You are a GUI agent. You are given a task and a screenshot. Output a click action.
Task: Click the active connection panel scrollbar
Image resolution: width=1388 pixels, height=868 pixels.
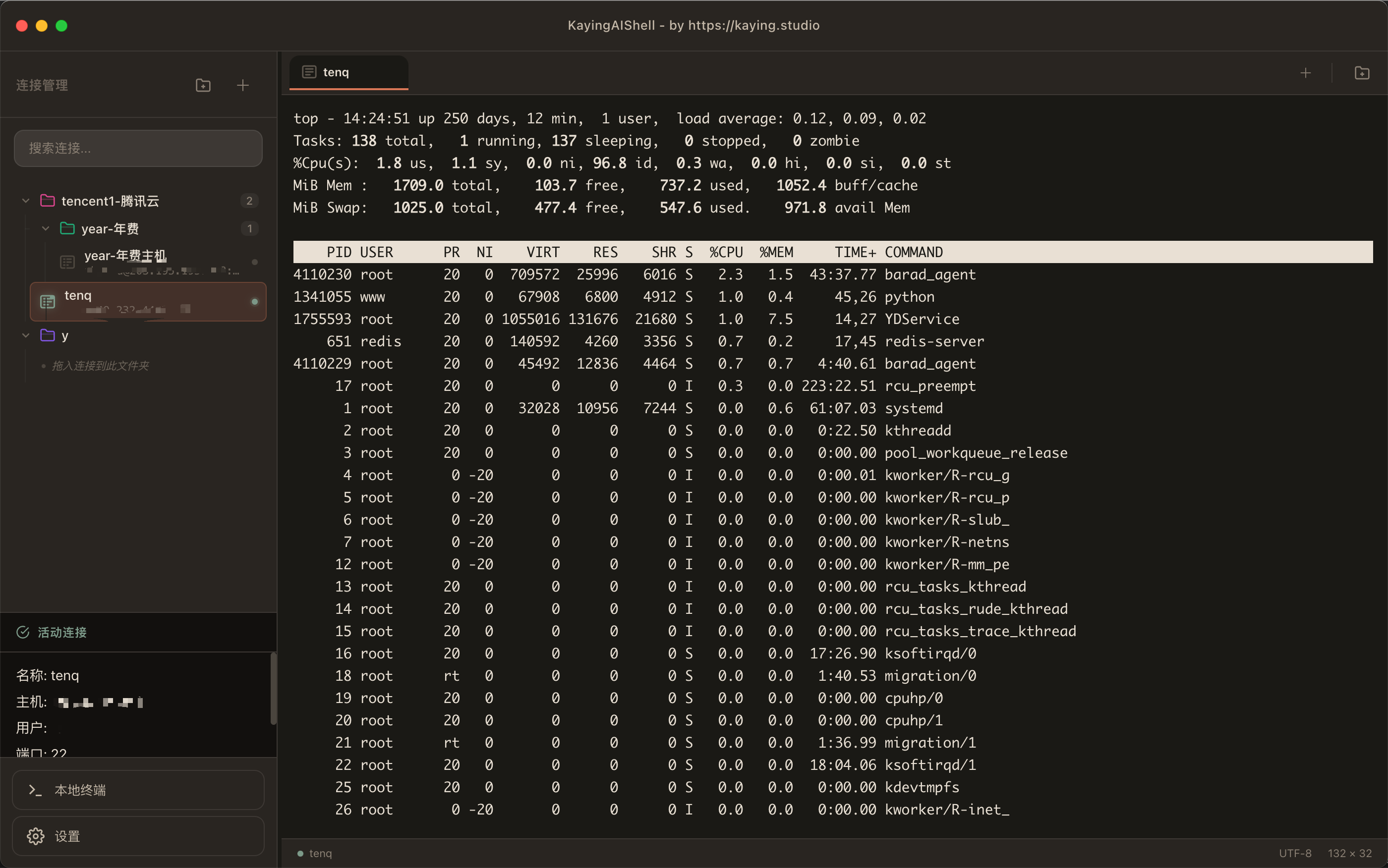pos(273,689)
